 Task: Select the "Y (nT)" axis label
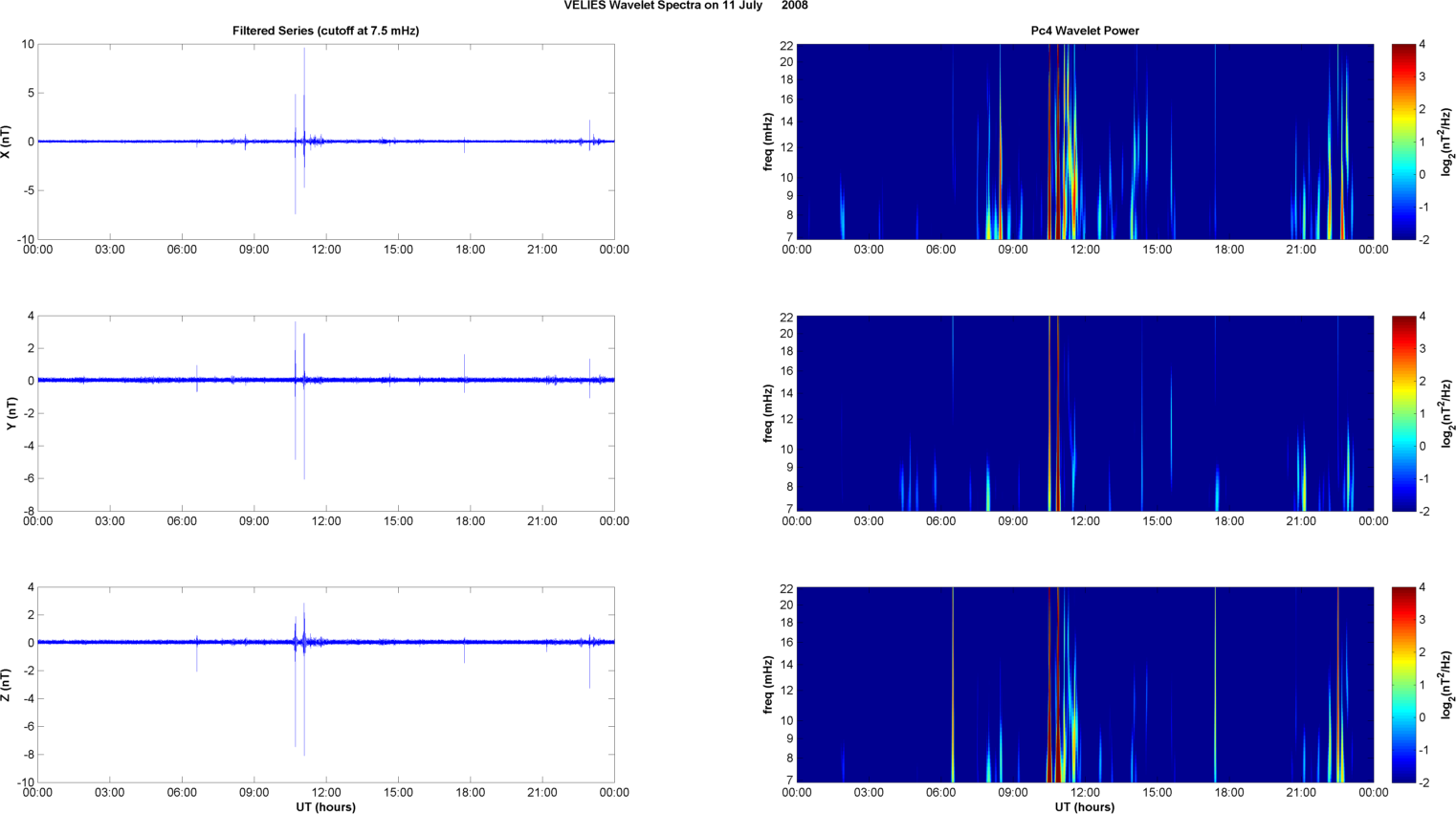[x=11, y=413]
